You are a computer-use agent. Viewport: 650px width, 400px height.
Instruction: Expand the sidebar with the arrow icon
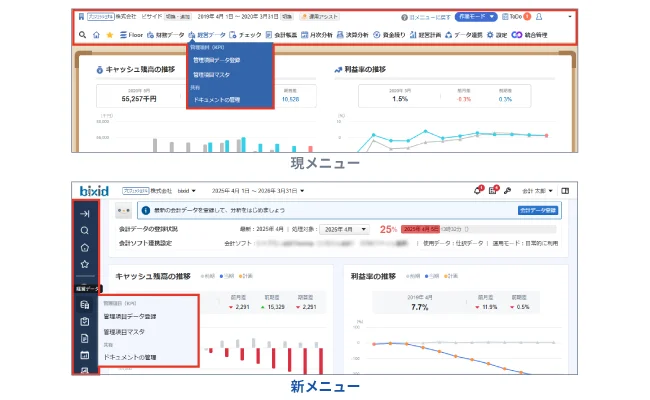click(x=85, y=214)
